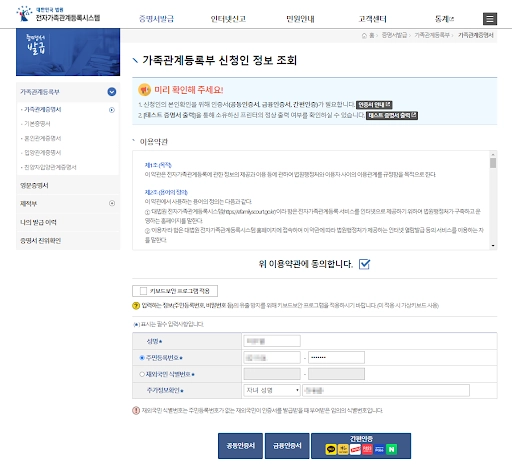Image resolution: width=512 pixels, height=472 pixels.
Task: Click the circled arrow icon beside 제적부
Action: tap(112, 203)
